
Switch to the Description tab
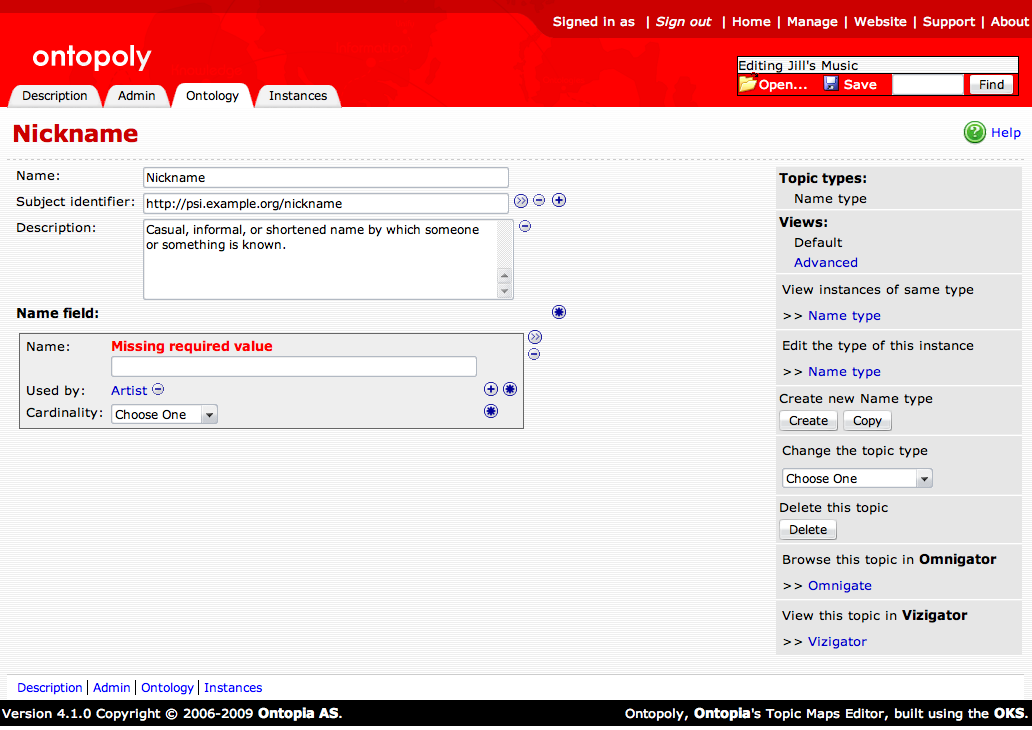click(x=55, y=96)
